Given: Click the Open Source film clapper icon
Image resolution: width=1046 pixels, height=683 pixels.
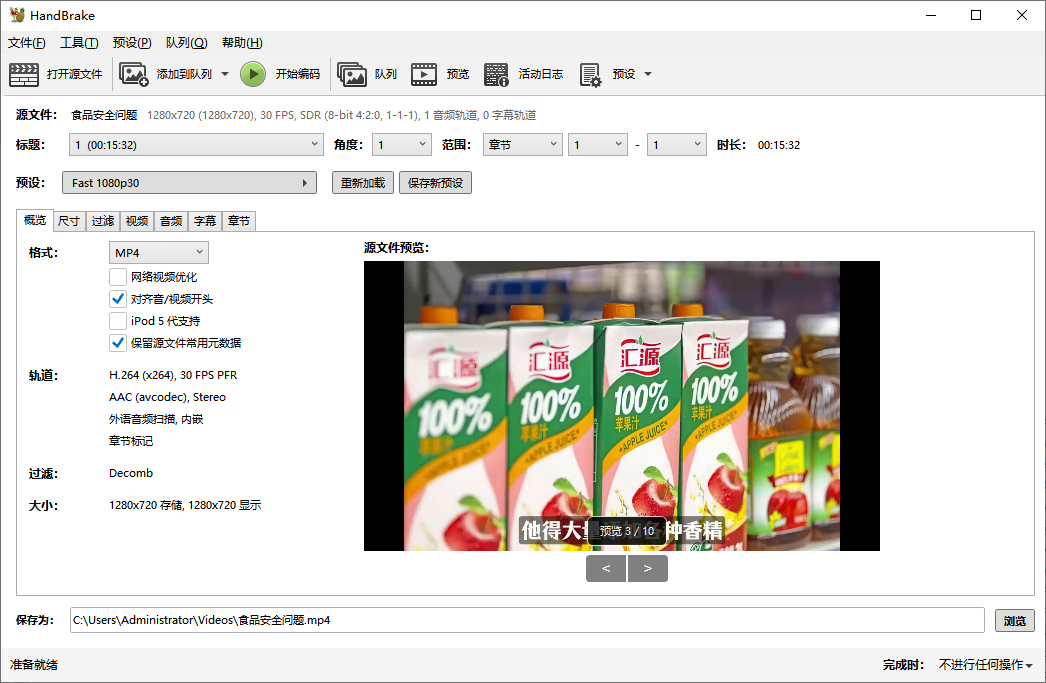Looking at the screenshot, I should 24,74.
